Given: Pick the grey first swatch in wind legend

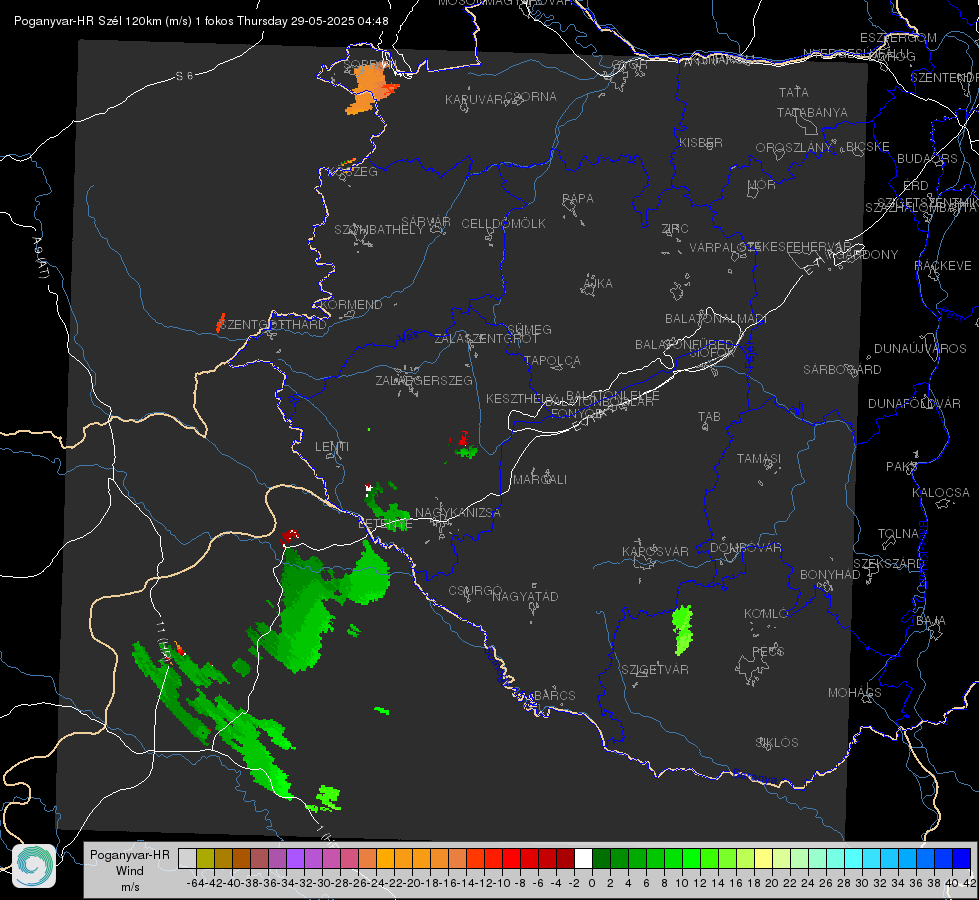Looking at the screenshot, I should [187, 859].
